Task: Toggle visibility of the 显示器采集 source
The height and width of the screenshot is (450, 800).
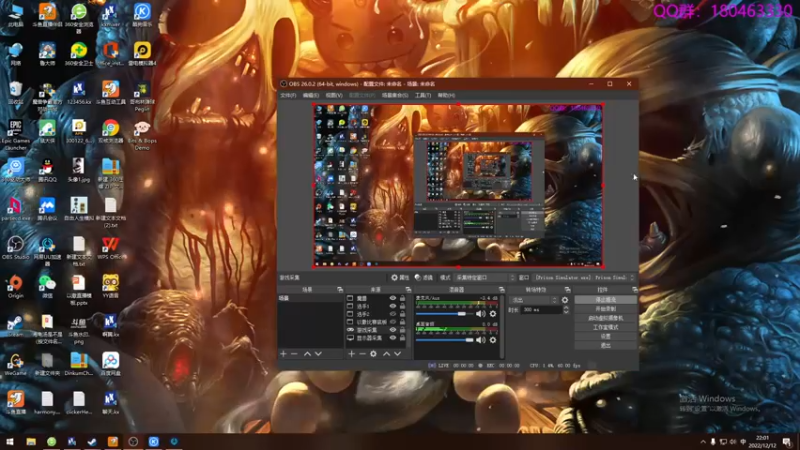Action: pos(393,338)
